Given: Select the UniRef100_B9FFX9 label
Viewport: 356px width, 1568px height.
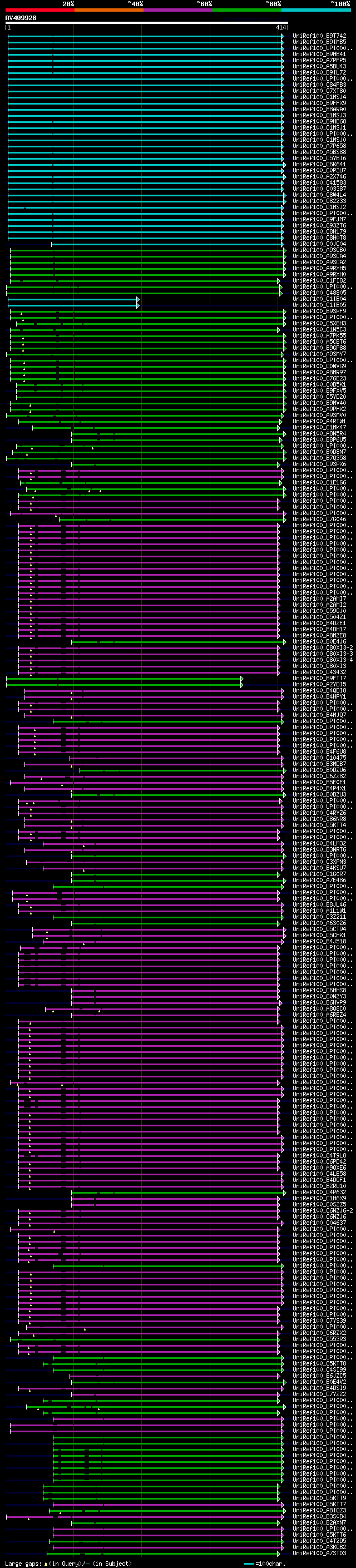Looking at the screenshot, I should tap(319, 103).
